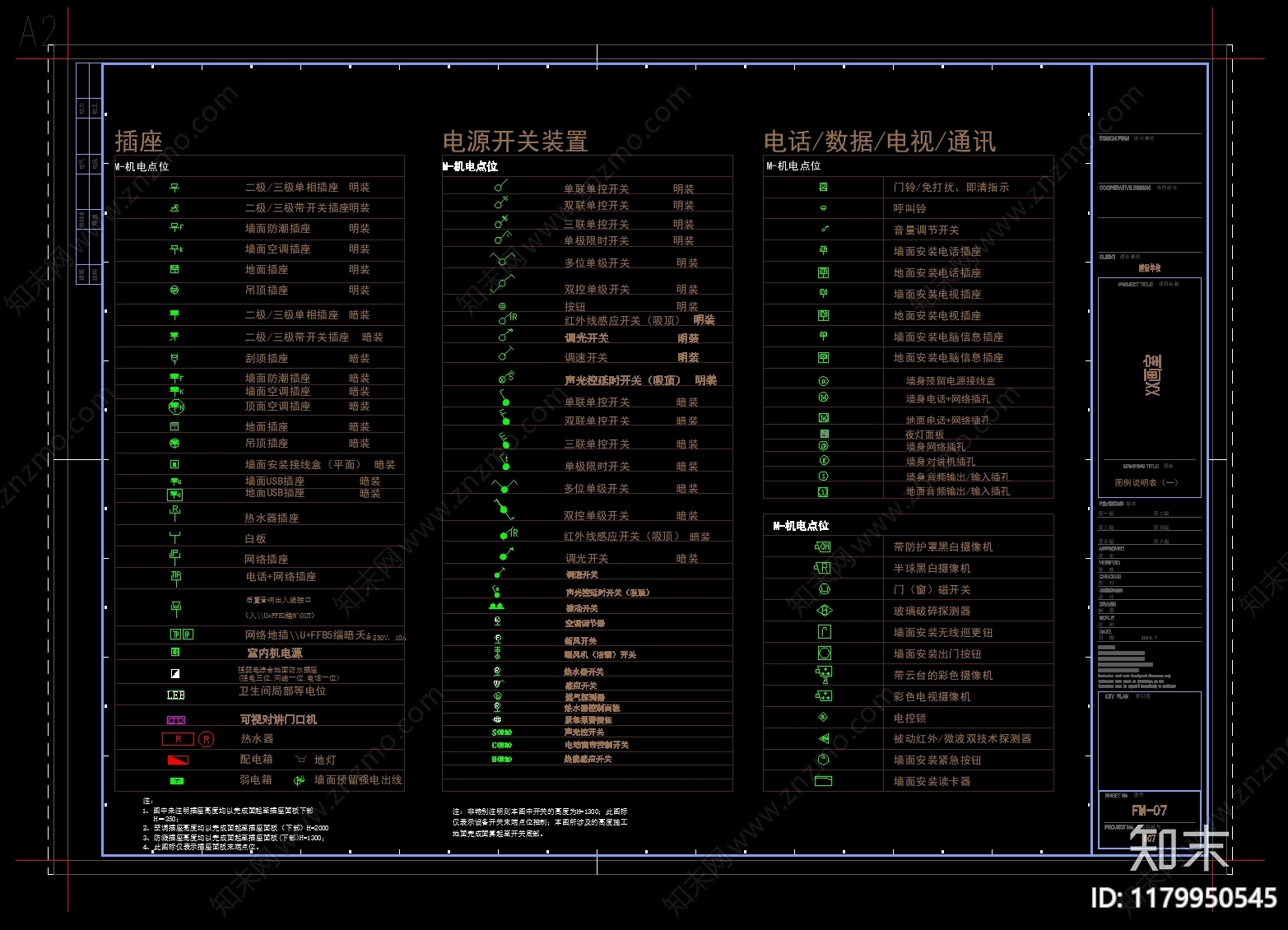The width and height of the screenshot is (1288, 930).
Task: Select the surface-mounted ceiling socket symbol (吊顶插座 明装)
Action: point(174,290)
